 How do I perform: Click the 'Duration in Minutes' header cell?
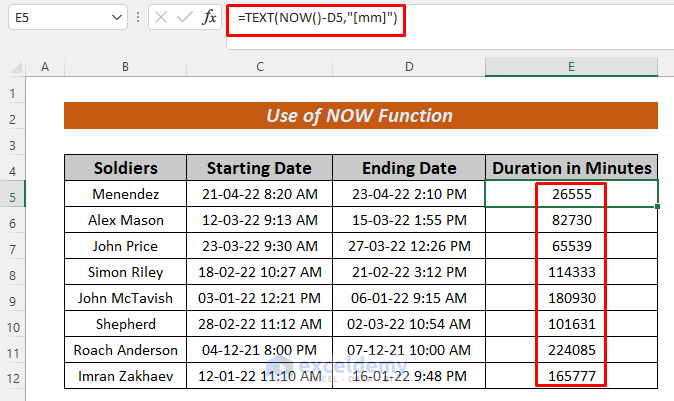point(572,168)
